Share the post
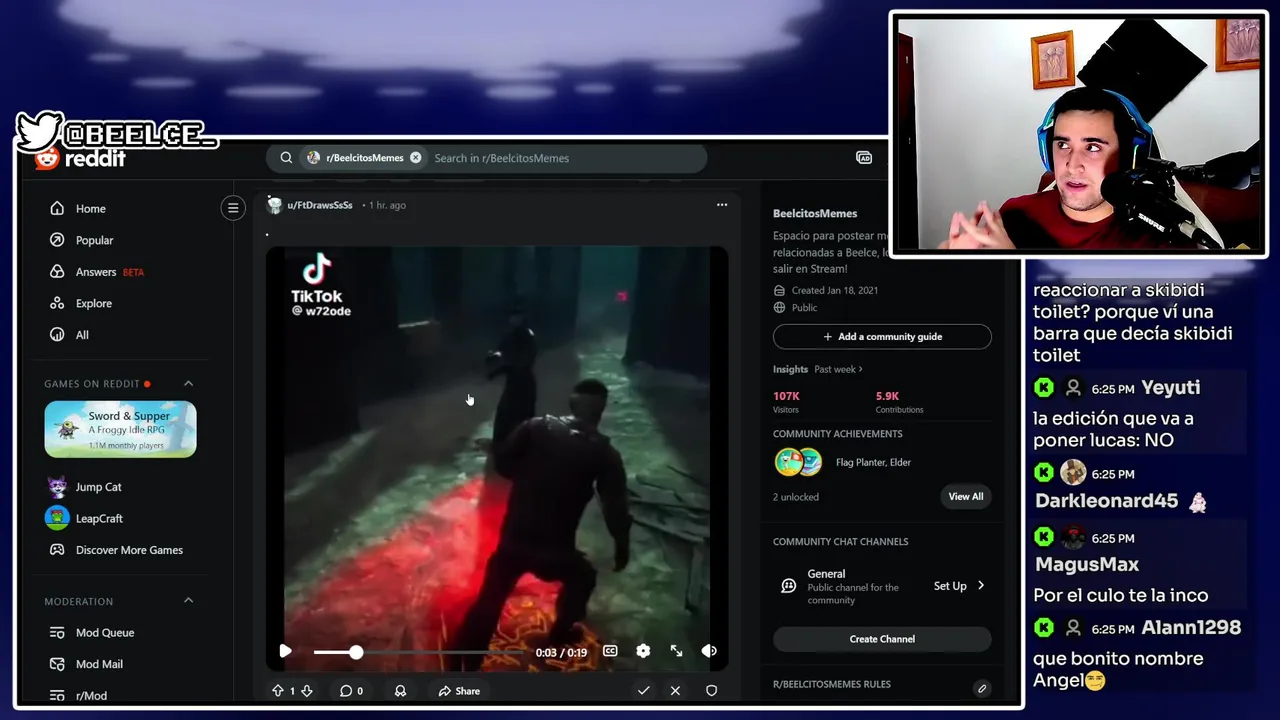1280x720 pixels. (x=459, y=691)
